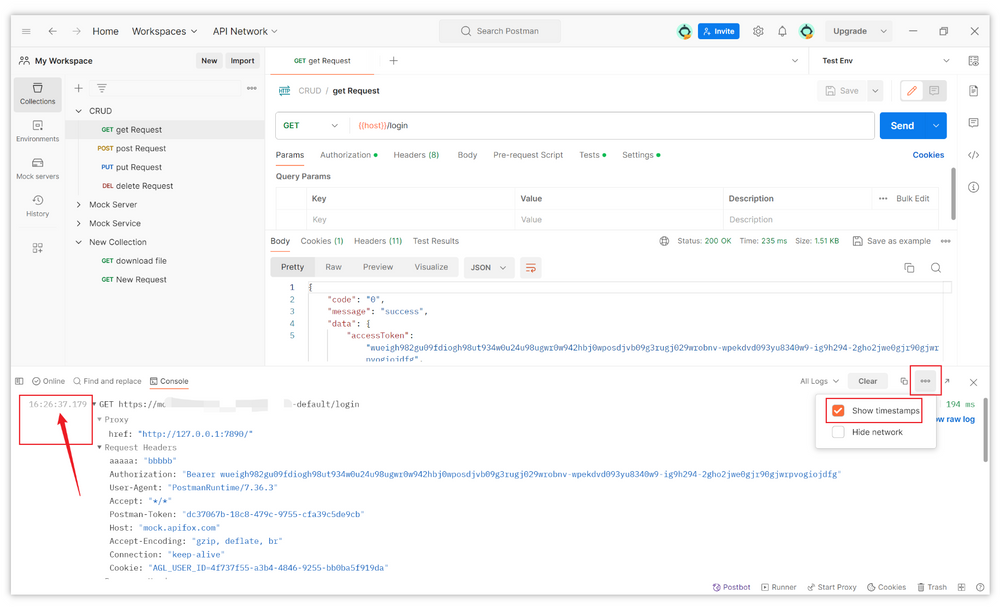1000x607 pixels.
Task: Click the notifications bell icon
Action: [x=782, y=31]
